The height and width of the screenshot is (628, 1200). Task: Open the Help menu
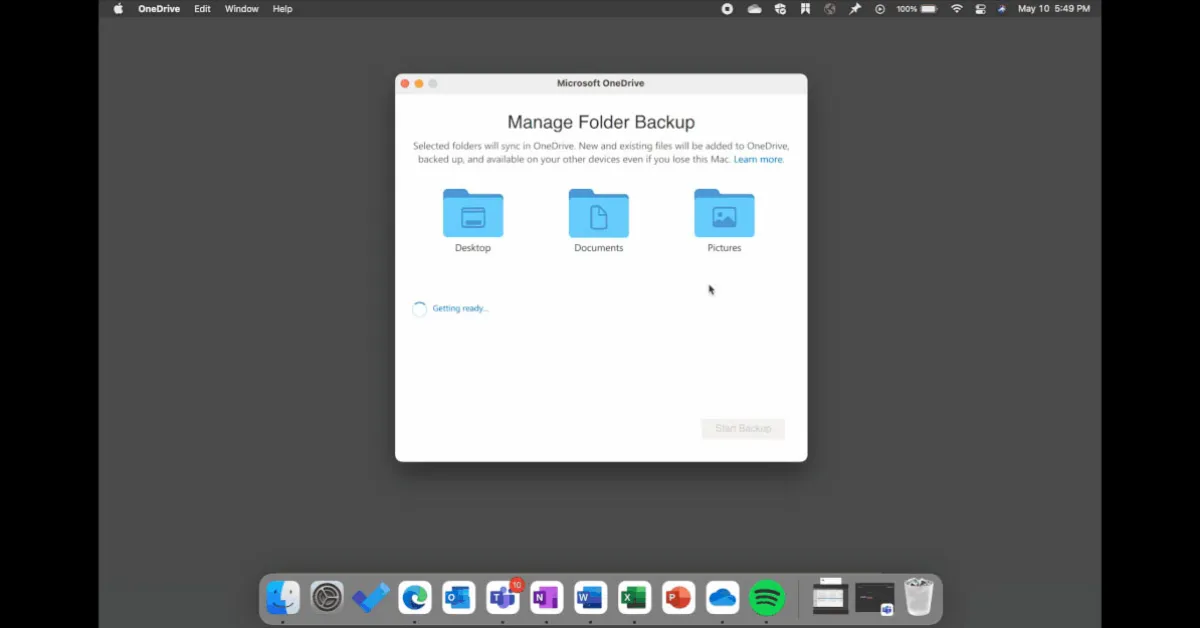click(282, 9)
